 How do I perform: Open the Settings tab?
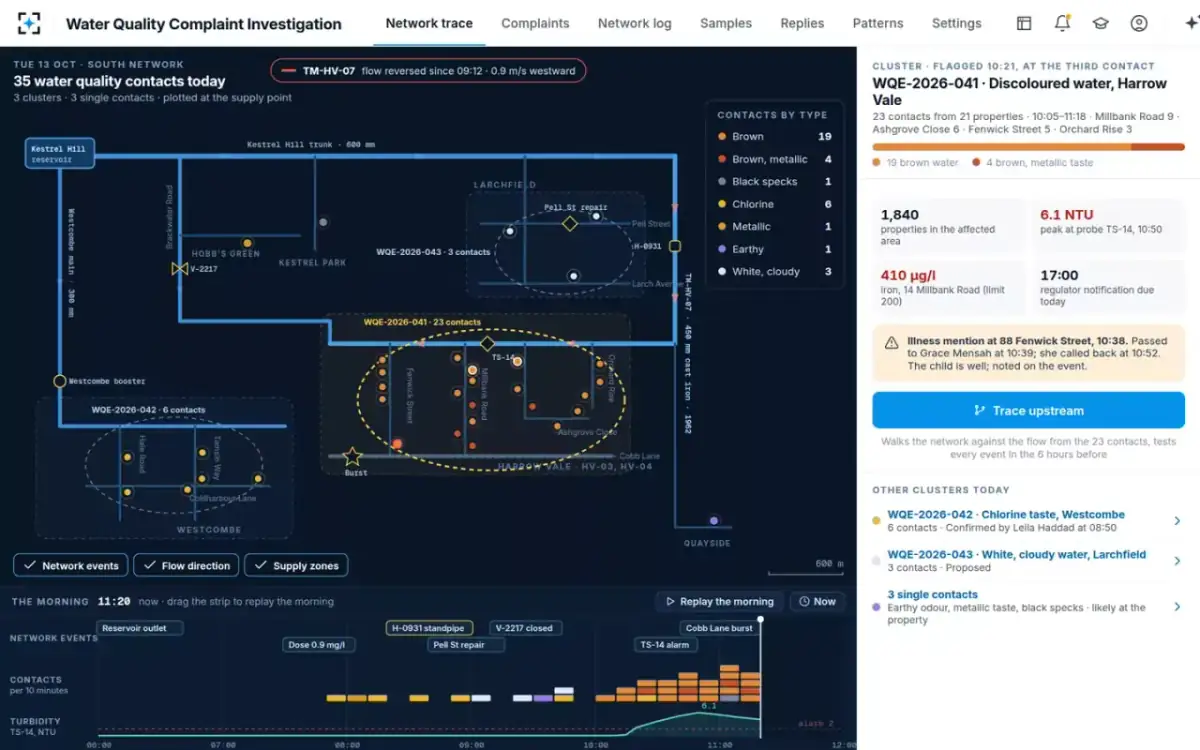click(x=957, y=23)
